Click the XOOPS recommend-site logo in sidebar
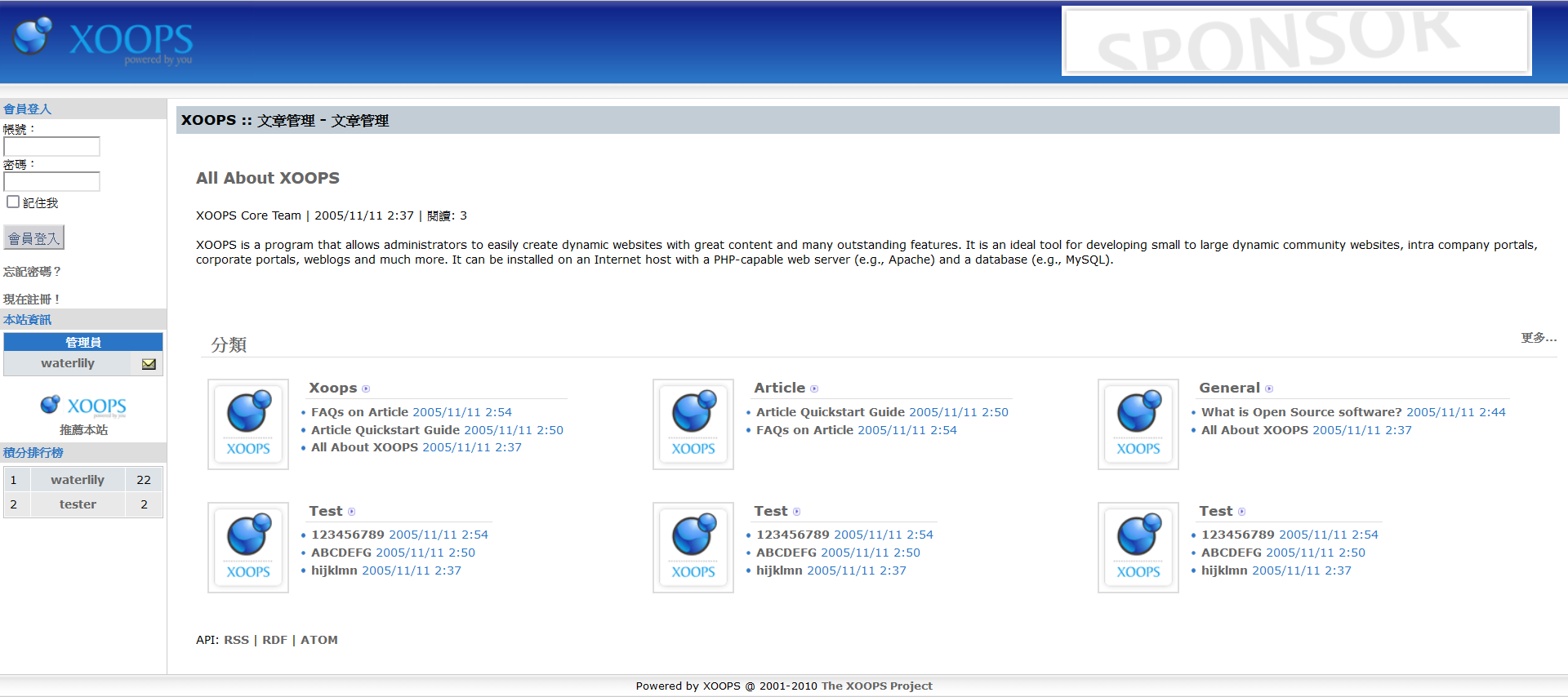1568x697 pixels. coord(83,406)
